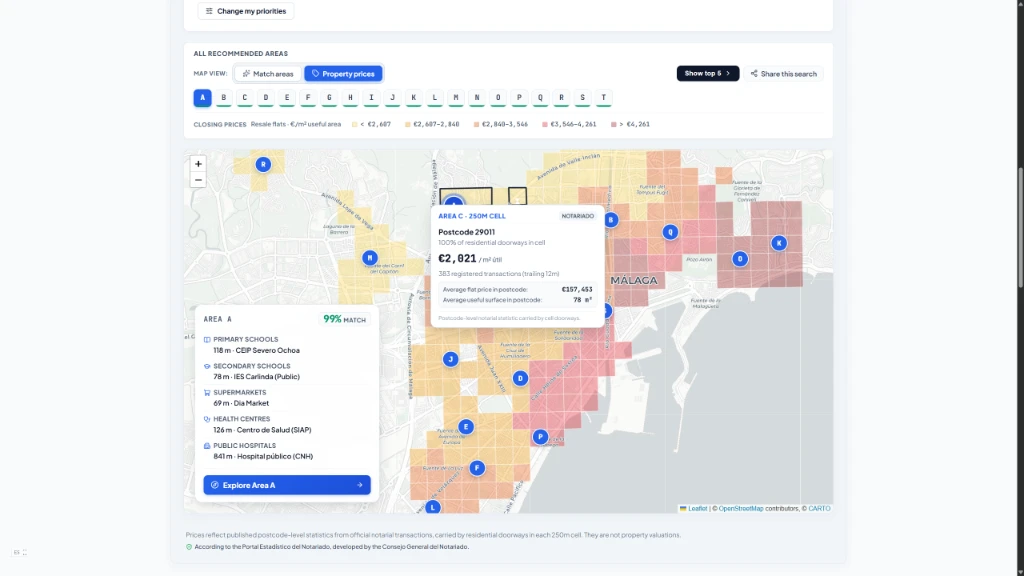Select area tab D
The height and width of the screenshot is (576, 1024).
click(266, 98)
